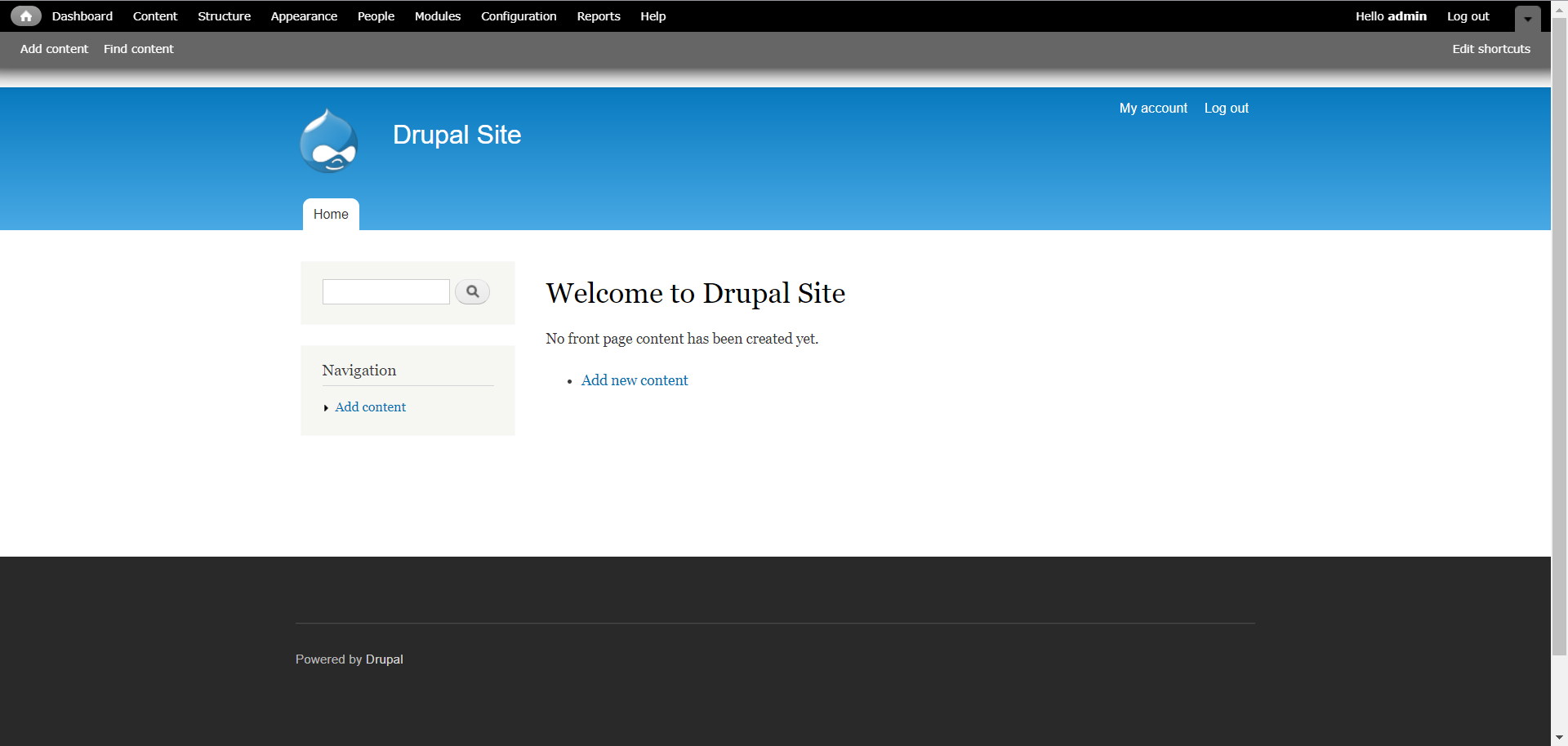This screenshot has width=1568, height=746.
Task: Open the Configuration admin menu
Action: 519,16
